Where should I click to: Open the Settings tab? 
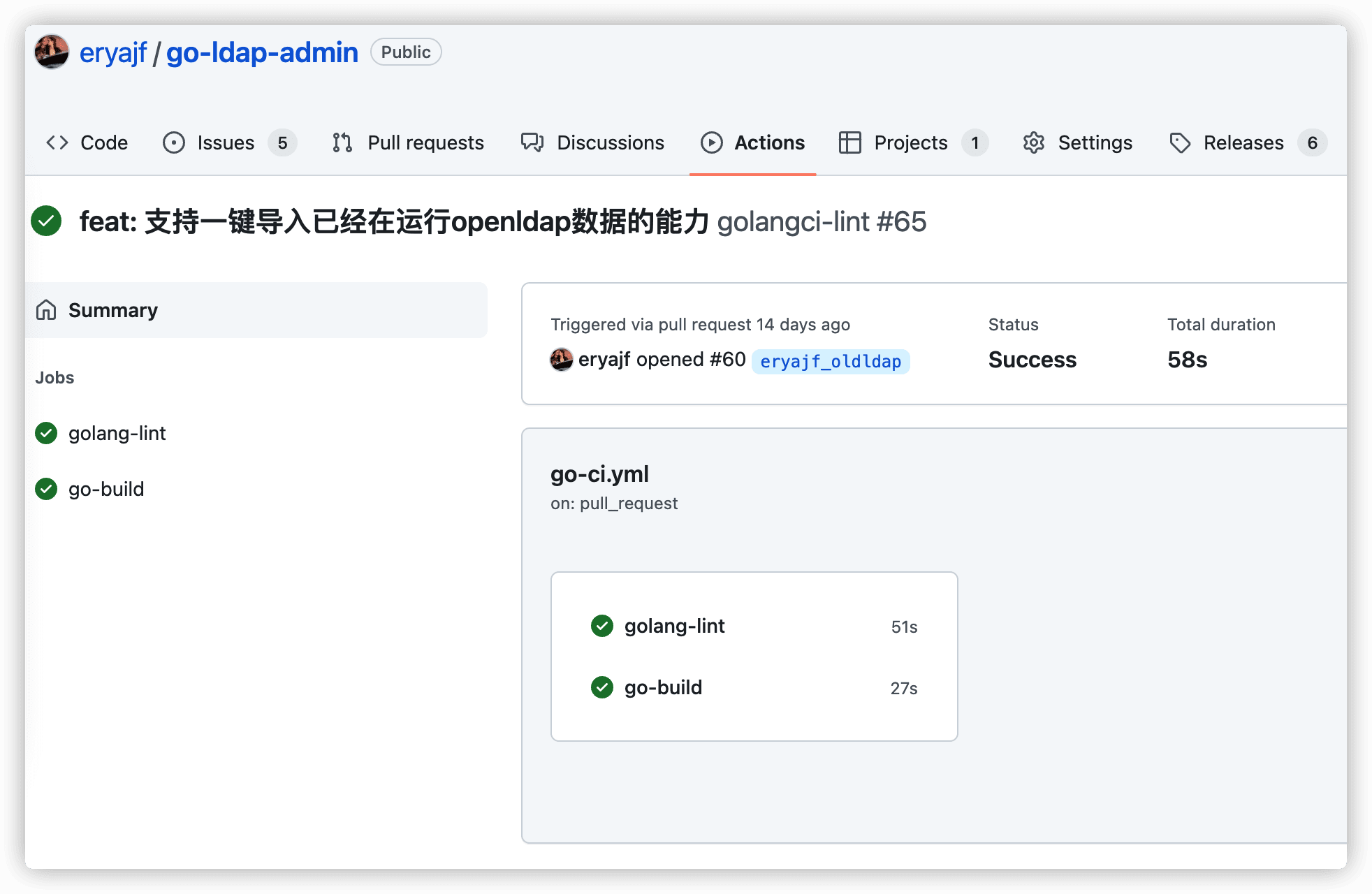point(1077,142)
